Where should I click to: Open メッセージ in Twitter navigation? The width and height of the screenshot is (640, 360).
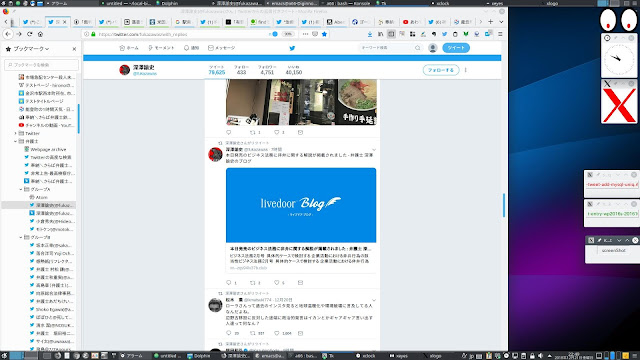click(222, 48)
